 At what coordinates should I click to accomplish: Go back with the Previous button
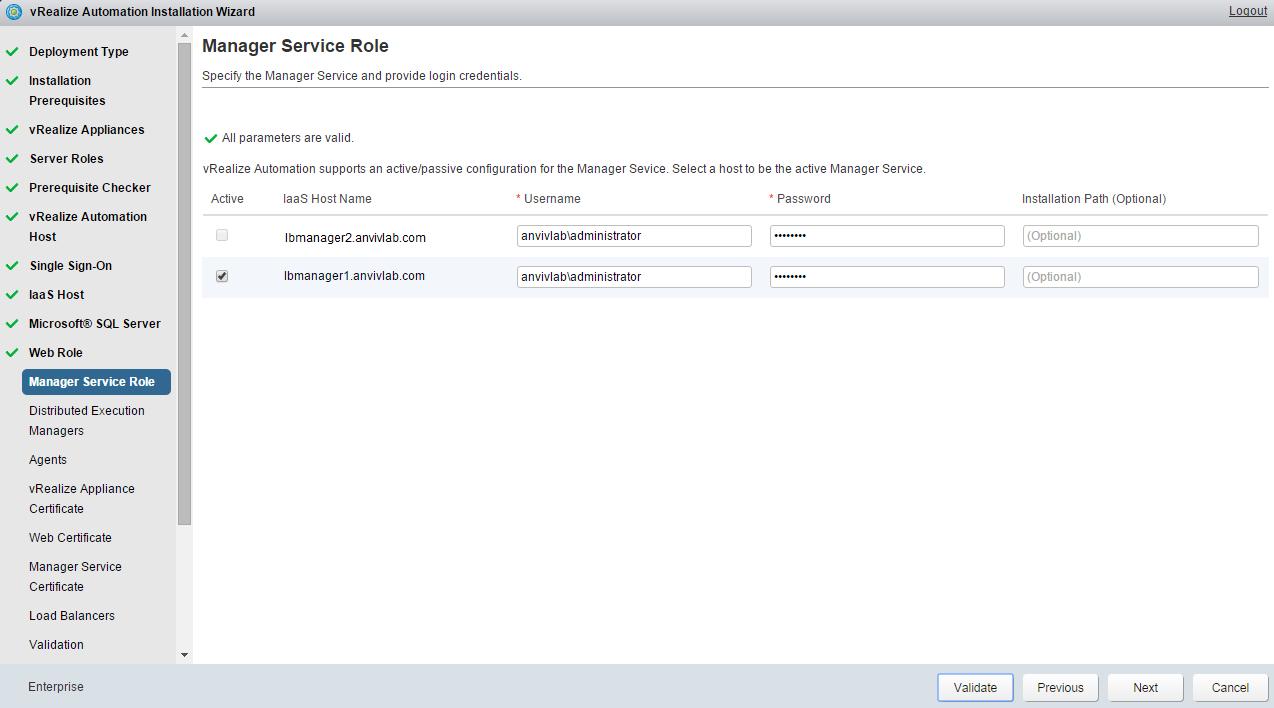click(x=1060, y=688)
